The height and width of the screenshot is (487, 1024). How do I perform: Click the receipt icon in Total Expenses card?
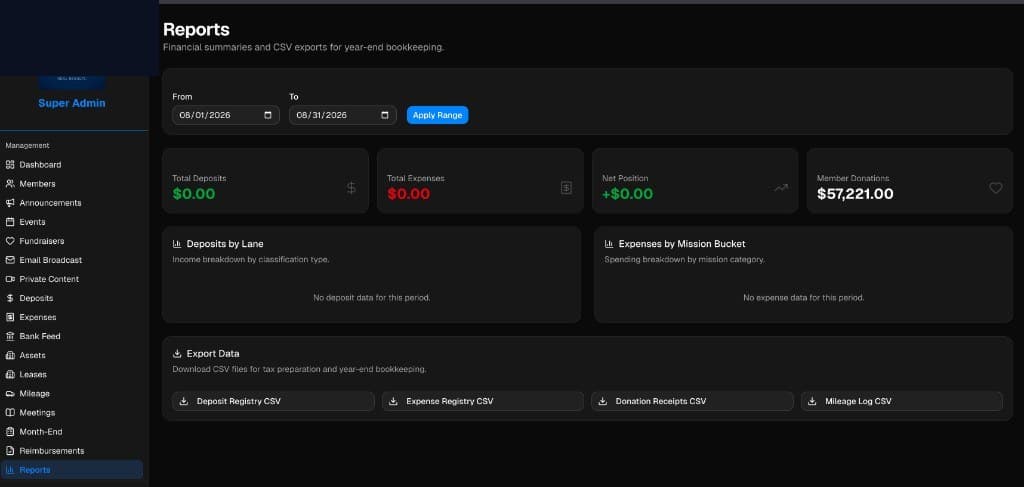click(x=566, y=188)
